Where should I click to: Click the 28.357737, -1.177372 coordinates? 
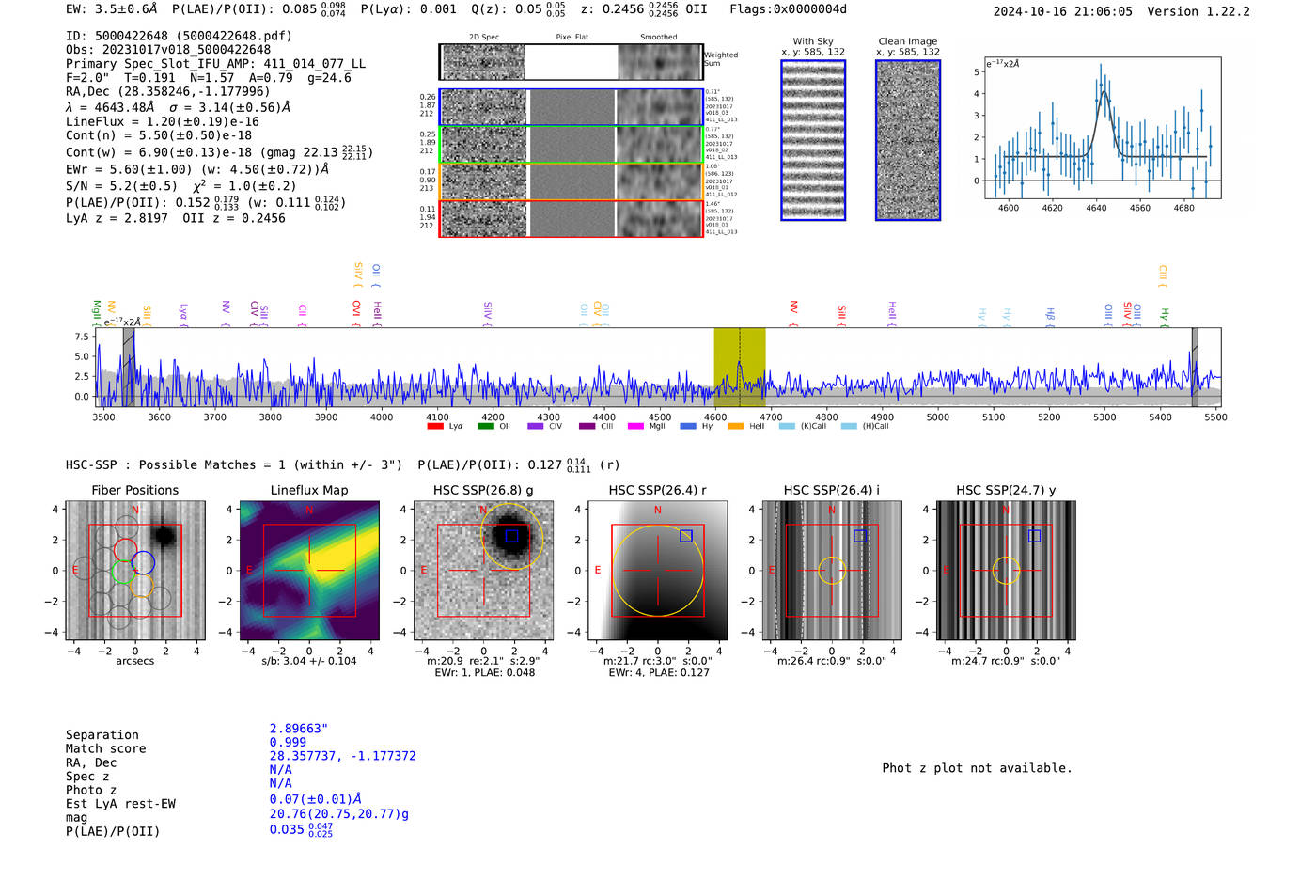342,756
